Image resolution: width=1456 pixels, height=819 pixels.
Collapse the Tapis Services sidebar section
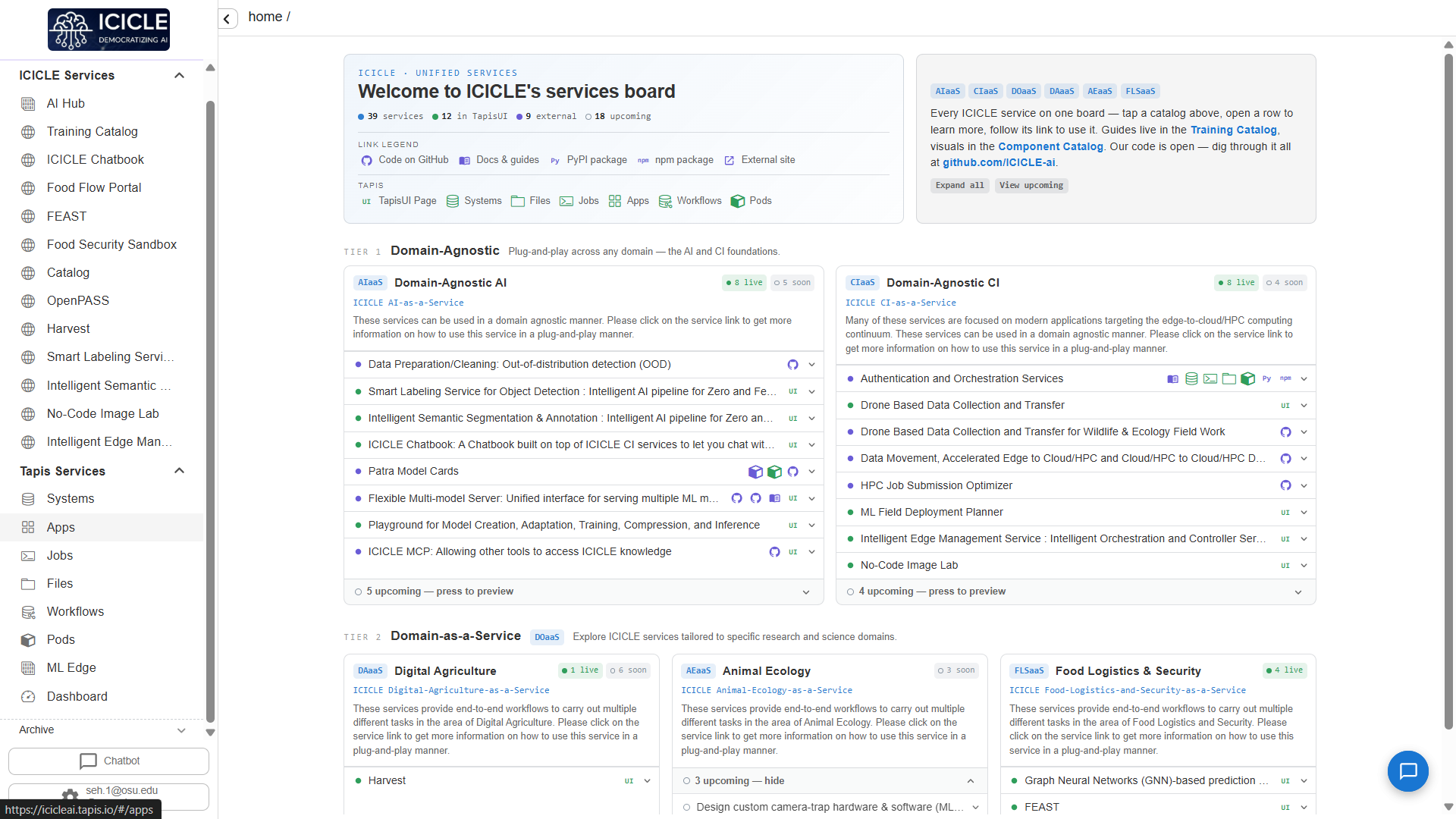179,471
